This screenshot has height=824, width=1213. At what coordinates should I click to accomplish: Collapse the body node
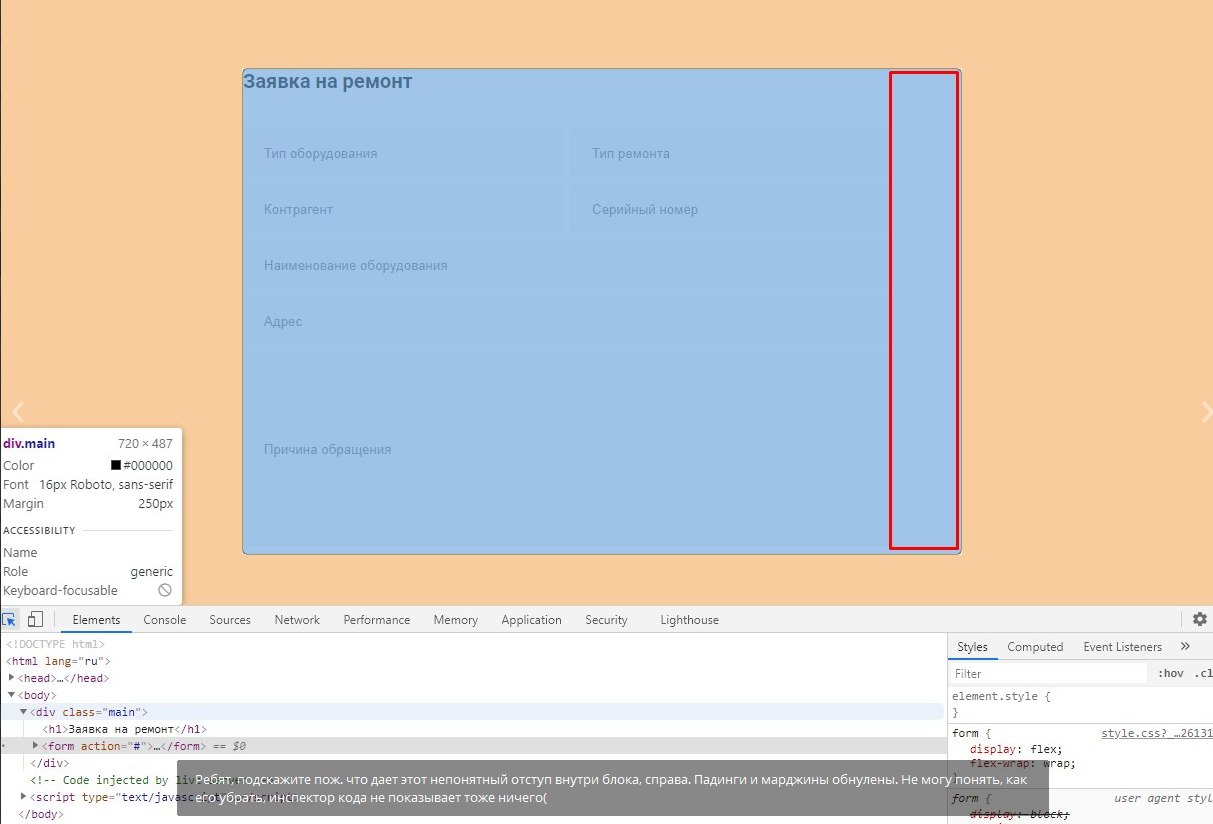(12, 695)
